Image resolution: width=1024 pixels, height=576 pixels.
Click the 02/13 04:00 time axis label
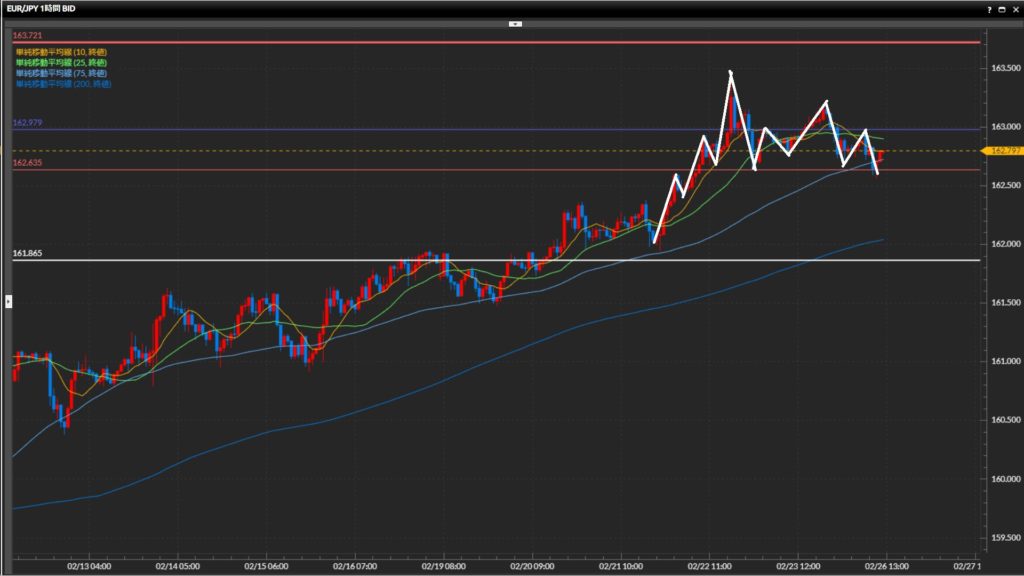[90, 565]
